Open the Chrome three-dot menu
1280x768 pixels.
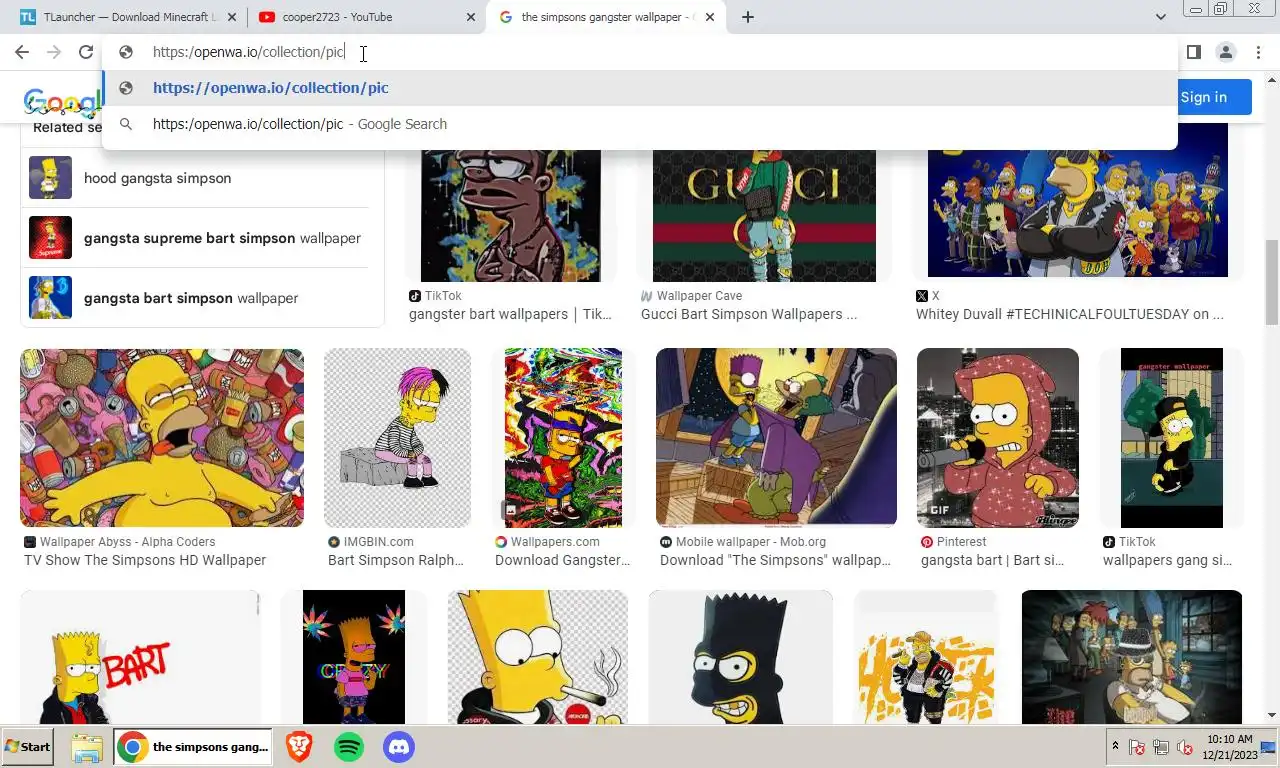point(1257,52)
